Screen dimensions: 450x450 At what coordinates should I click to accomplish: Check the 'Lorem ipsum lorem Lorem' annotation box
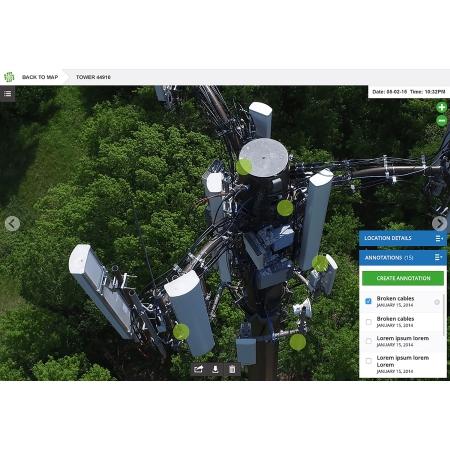[368, 361]
